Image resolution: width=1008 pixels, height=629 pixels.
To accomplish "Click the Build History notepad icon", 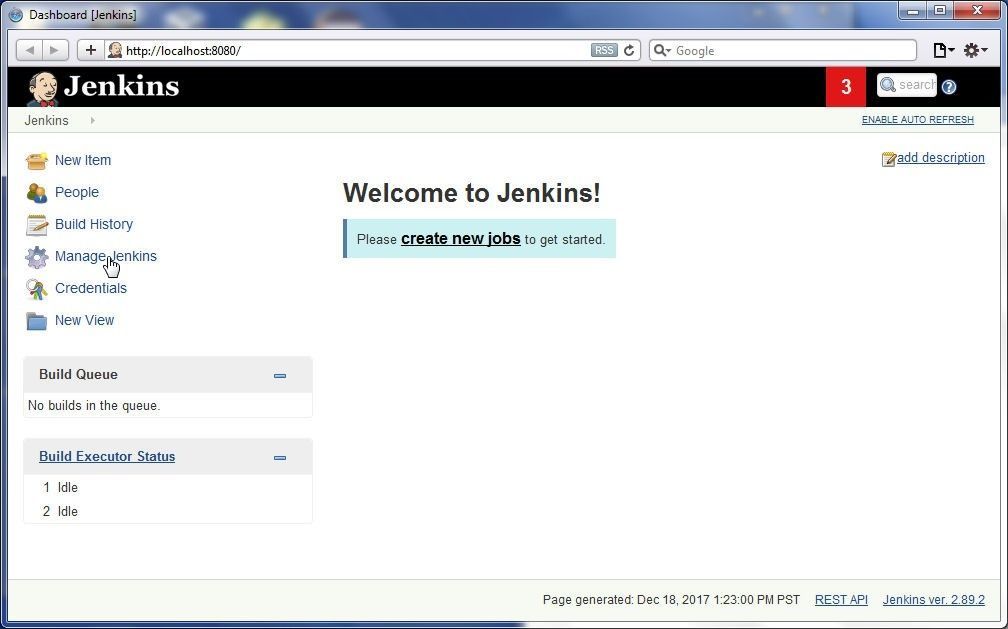I will 37,224.
